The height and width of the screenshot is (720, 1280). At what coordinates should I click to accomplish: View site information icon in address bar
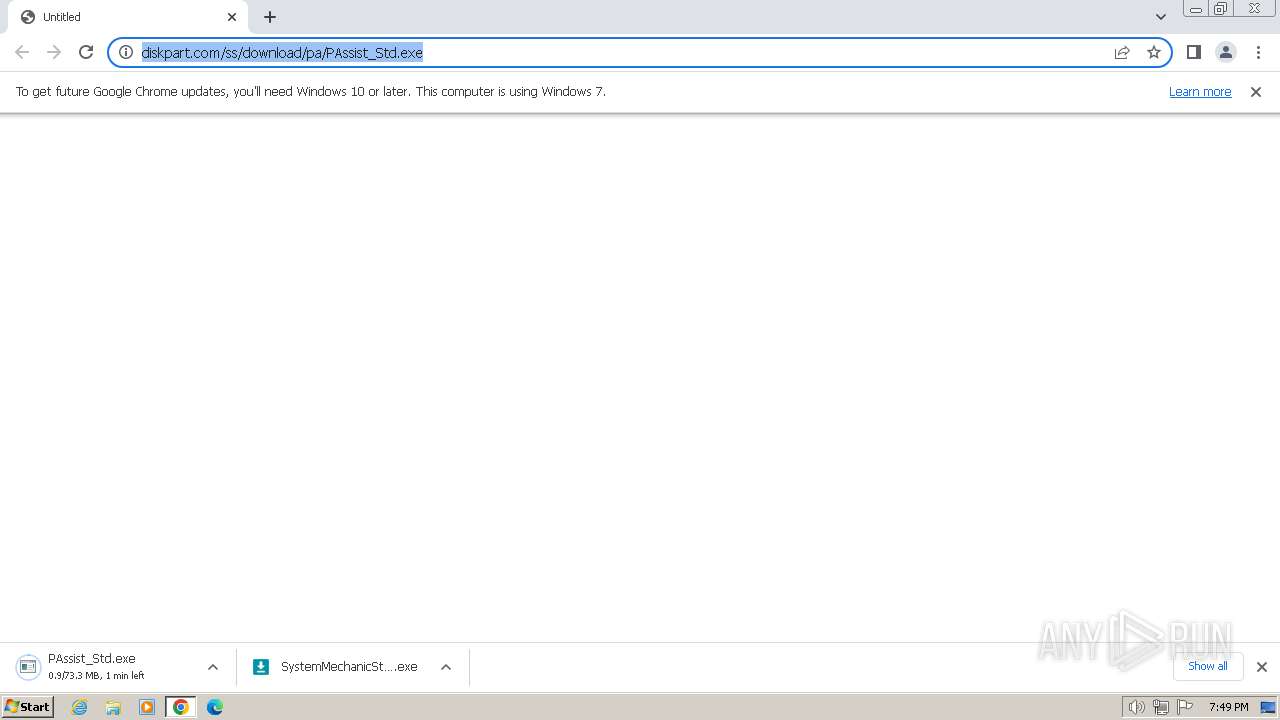[x=126, y=52]
